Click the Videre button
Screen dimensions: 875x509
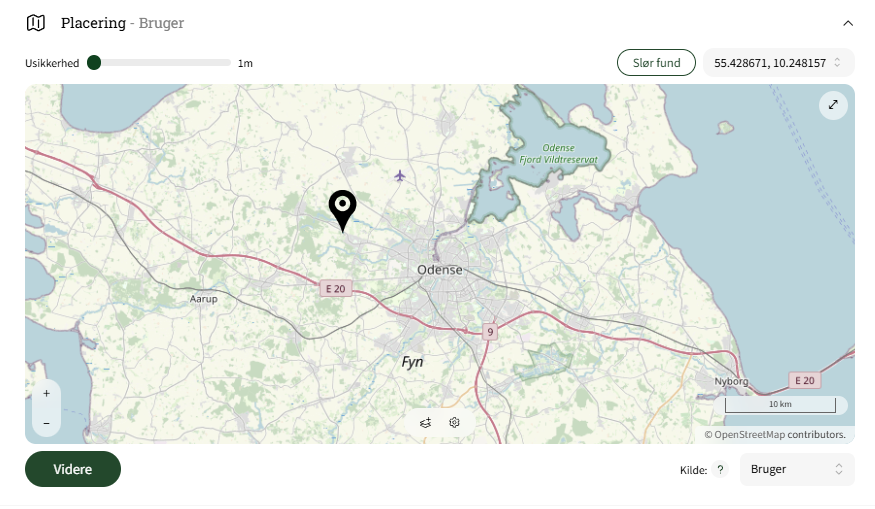[73, 469]
